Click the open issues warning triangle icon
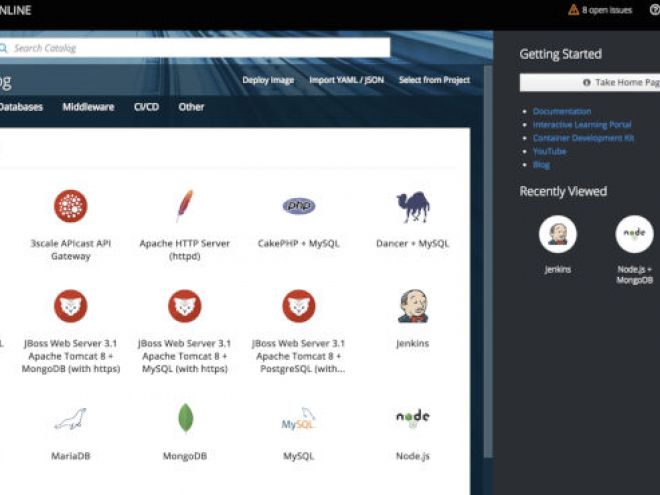The image size is (660, 495). click(573, 10)
